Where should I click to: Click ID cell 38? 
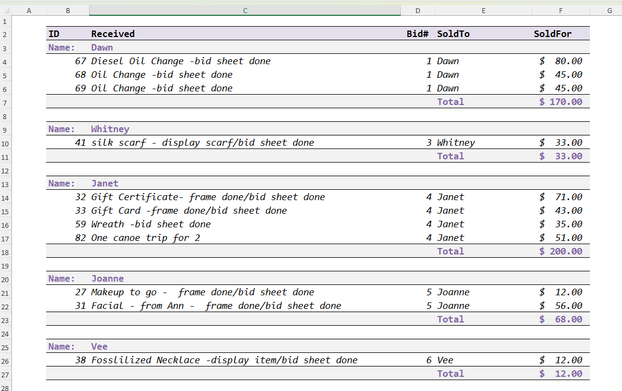pos(68,360)
